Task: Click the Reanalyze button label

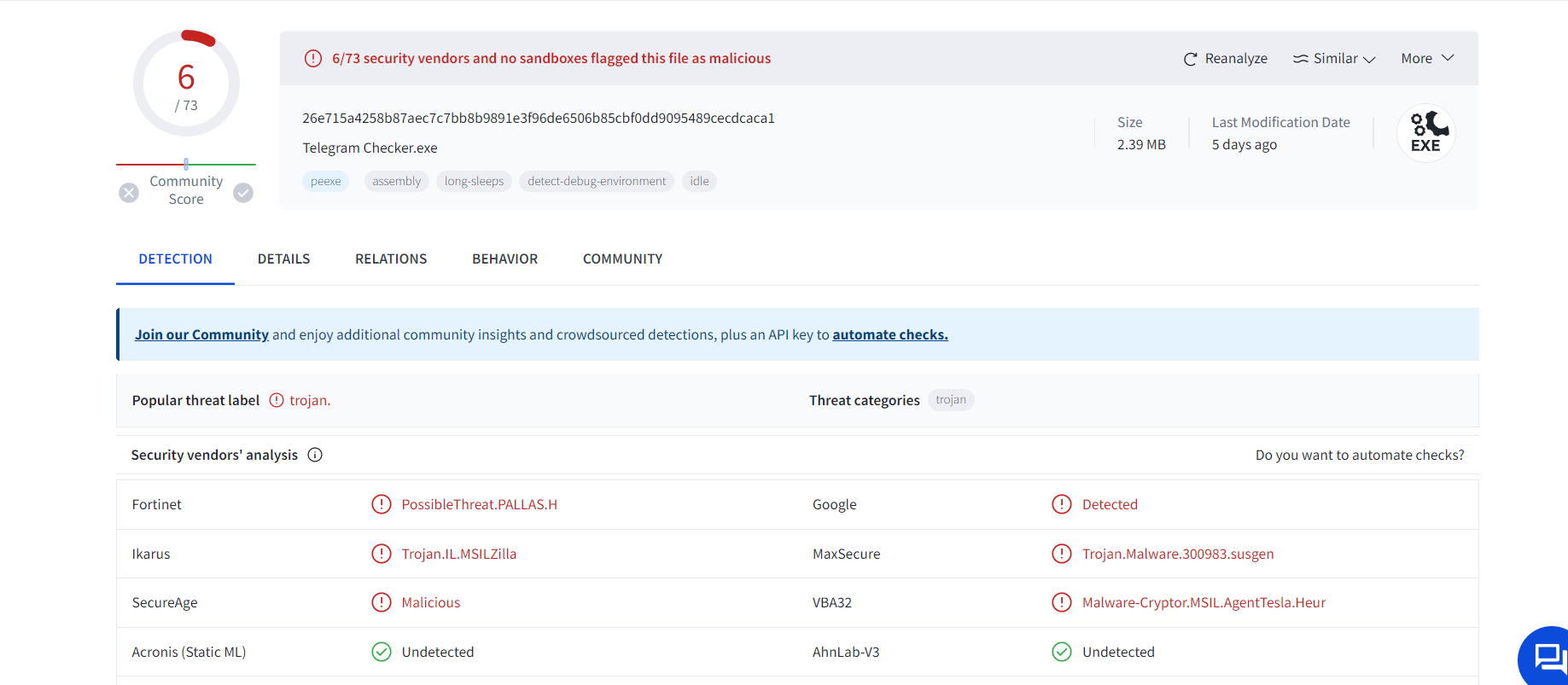Action: 1236,59
